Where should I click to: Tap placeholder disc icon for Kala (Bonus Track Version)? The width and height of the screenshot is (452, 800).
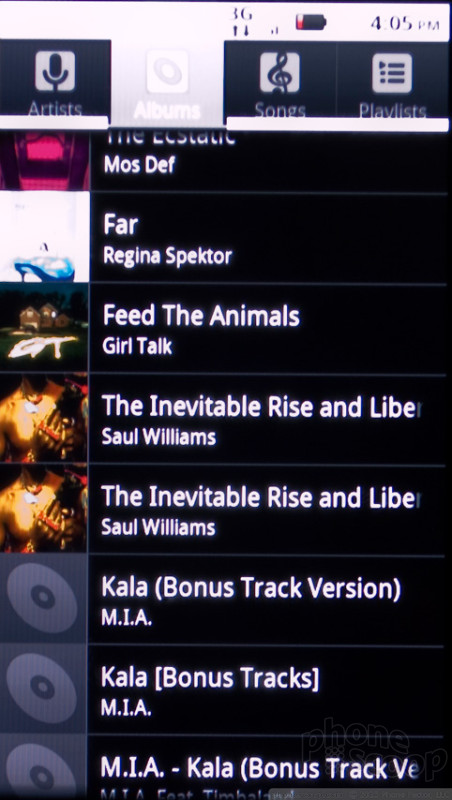43,598
